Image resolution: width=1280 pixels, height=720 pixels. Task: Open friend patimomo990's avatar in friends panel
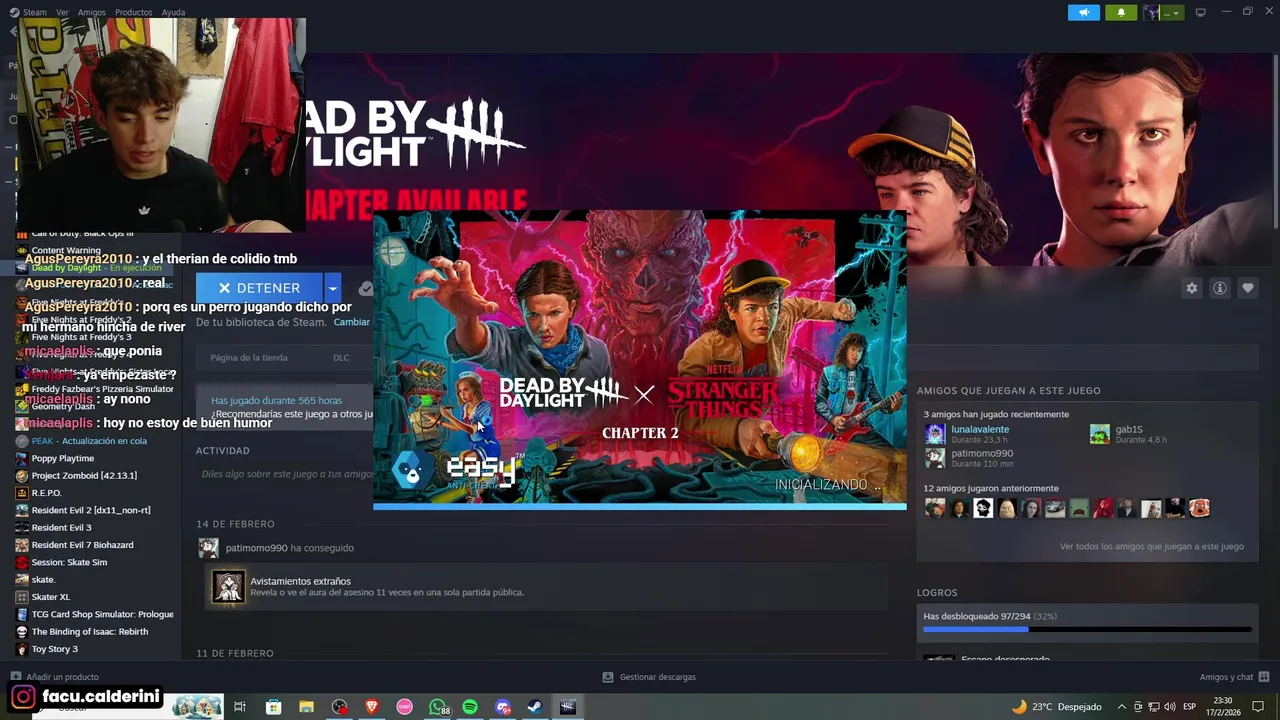pos(935,458)
